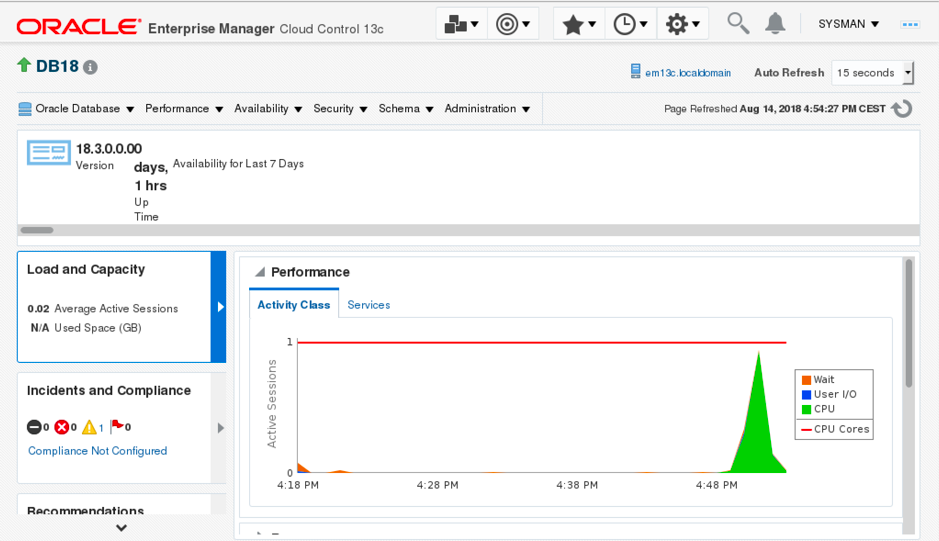Open the SYSMAN user menu
The width and height of the screenshot is (939, 541).
[849, 24]
